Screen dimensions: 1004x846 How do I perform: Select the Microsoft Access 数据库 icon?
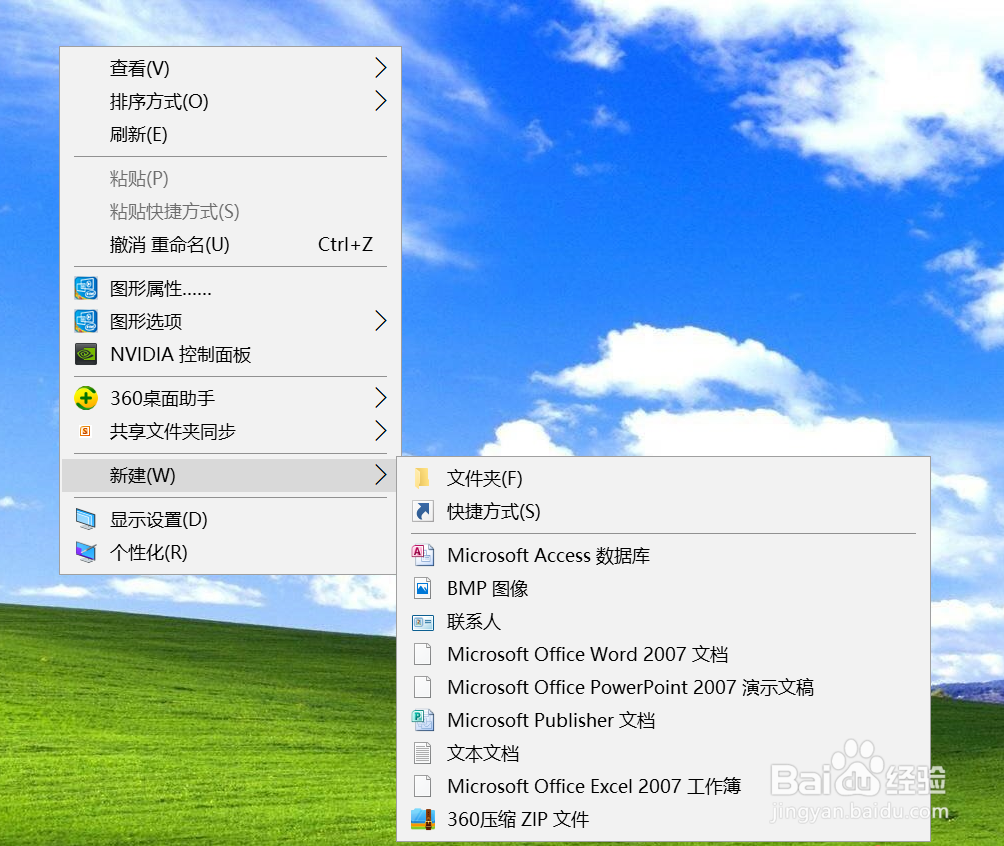(423, 554)
